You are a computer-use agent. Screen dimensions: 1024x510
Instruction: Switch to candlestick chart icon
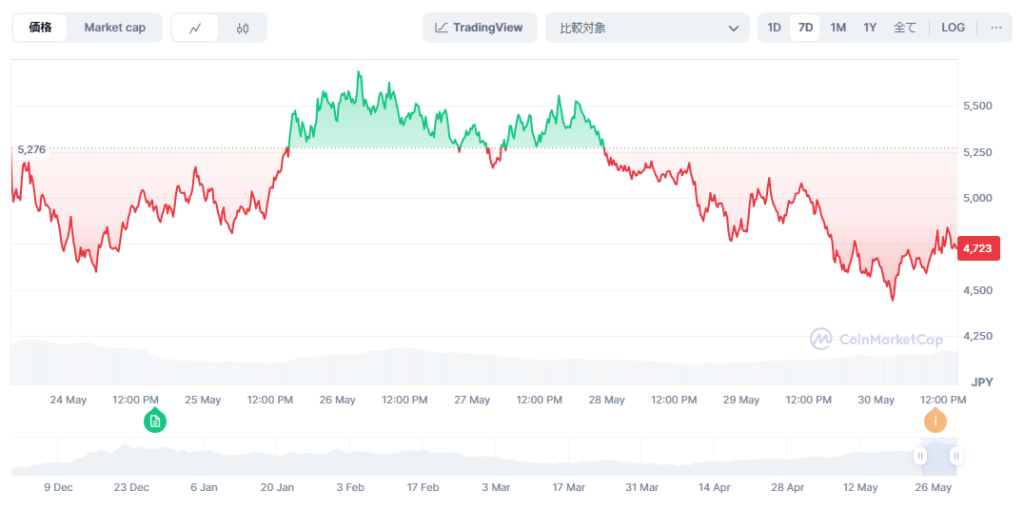[x=243, y=28]
